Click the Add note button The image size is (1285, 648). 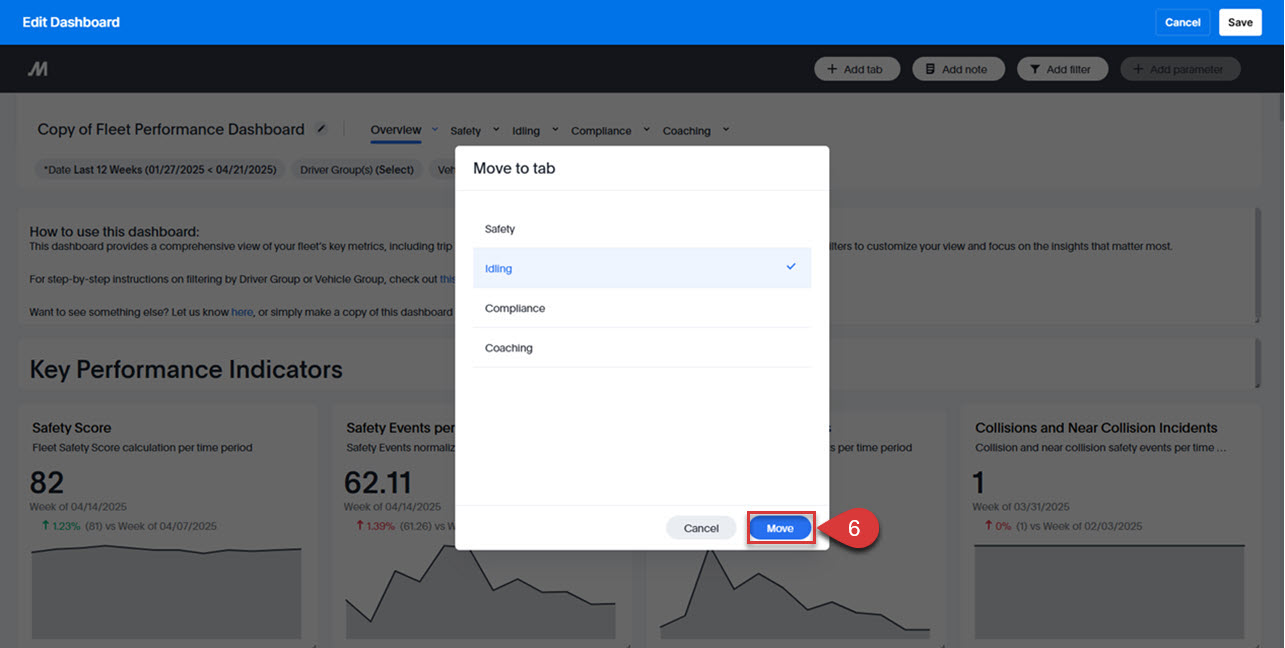[959, 69]
